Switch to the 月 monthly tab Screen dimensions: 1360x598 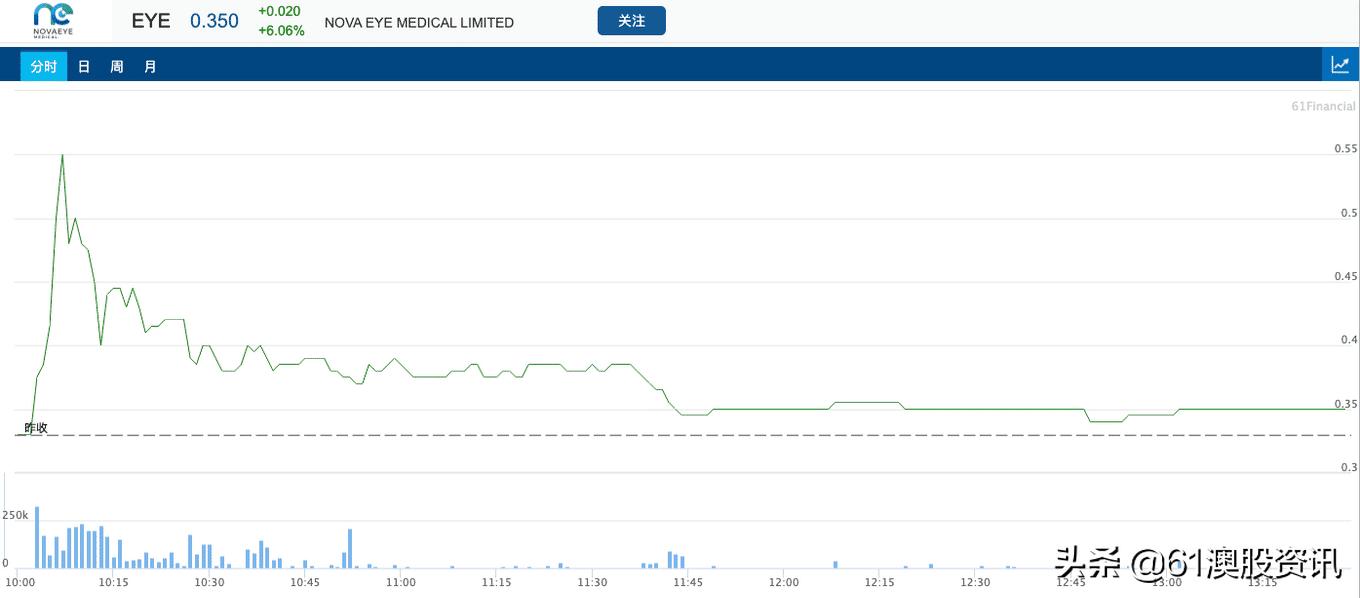click(x=150, y=67)
